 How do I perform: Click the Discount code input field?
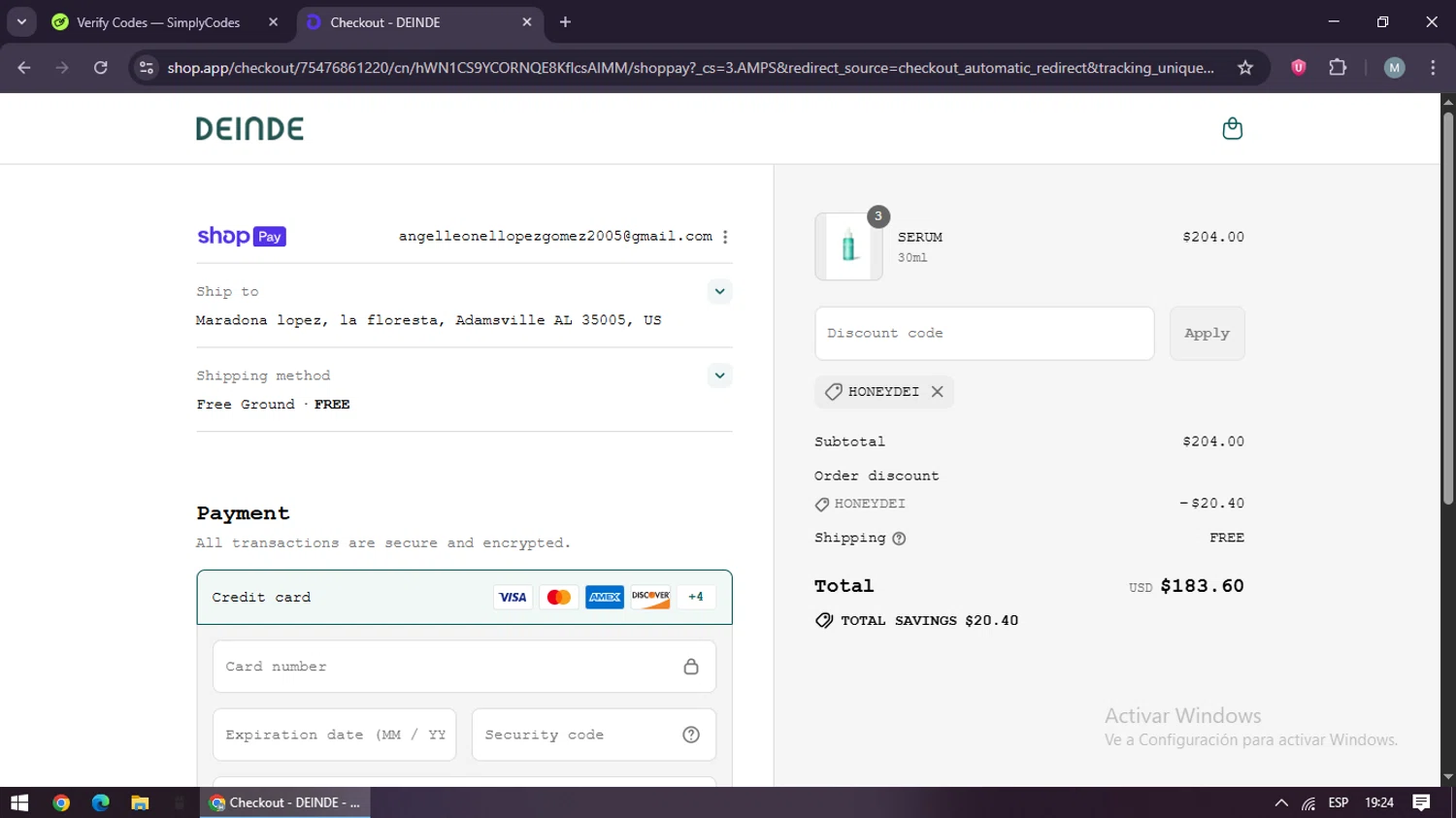point(984,334)
